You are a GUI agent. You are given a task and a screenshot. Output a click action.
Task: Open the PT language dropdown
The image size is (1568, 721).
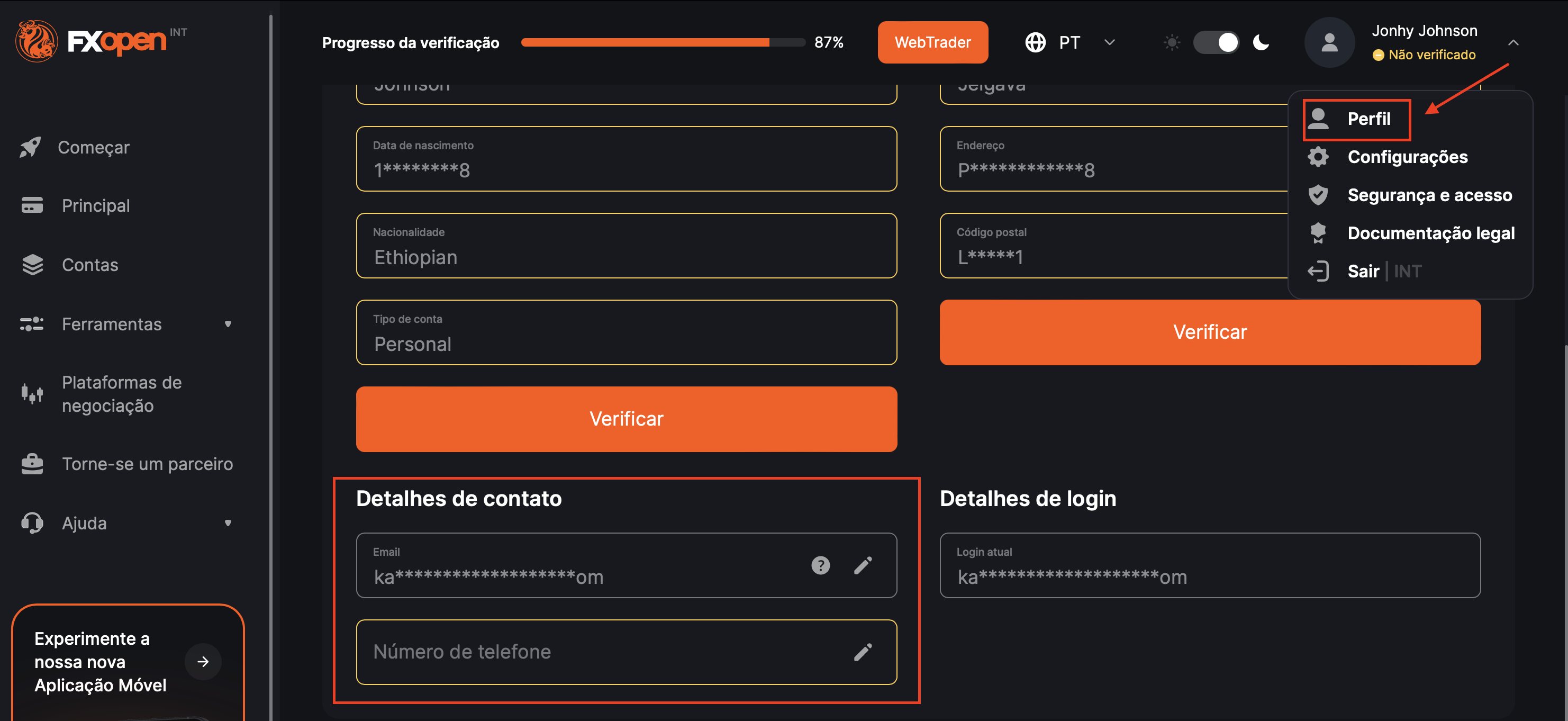click(x=1069, y=42)
